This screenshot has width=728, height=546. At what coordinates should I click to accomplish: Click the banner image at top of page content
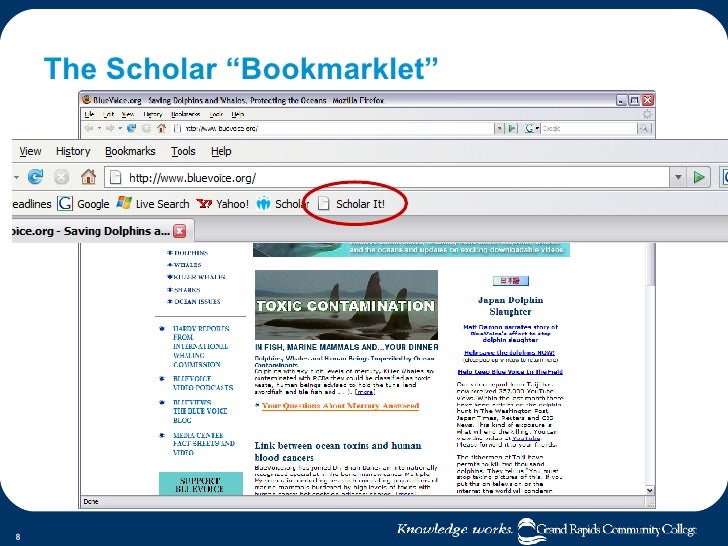[411, 249]
